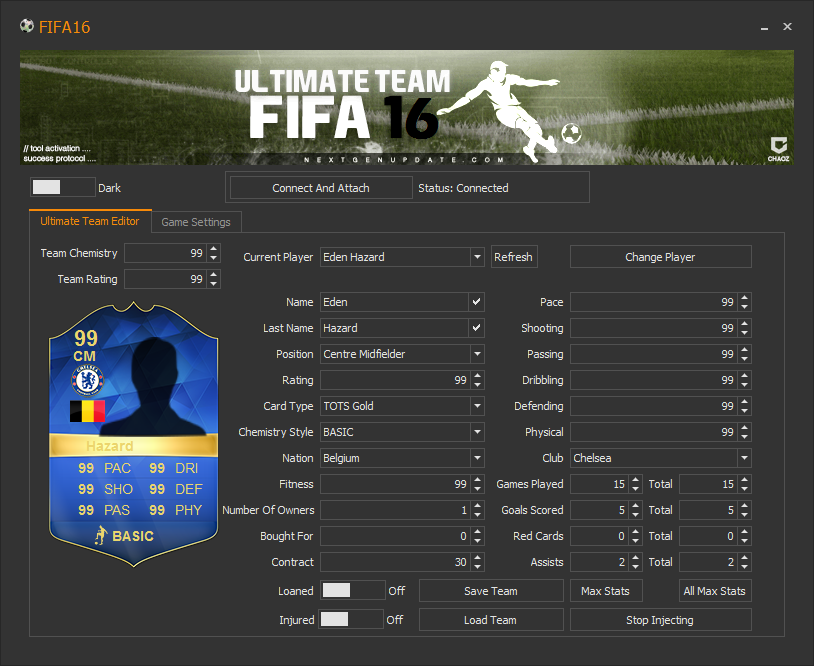This screenshot has width=814, height=666.
Task: Click the CHAOZ logo in the banner
Action: [778, 149]
